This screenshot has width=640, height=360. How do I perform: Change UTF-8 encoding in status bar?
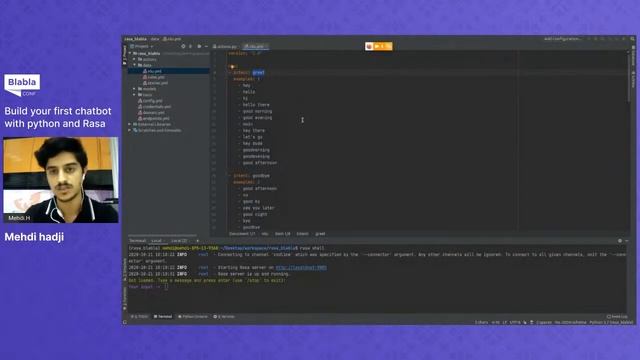(515, 322)
